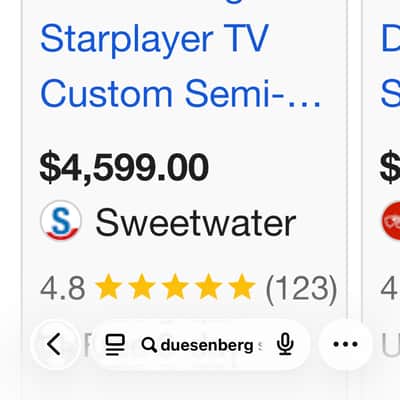Viewport: 400px width, 400px height.
Task: Open the Starplayer TV product title link
Action: pos(154,39)
